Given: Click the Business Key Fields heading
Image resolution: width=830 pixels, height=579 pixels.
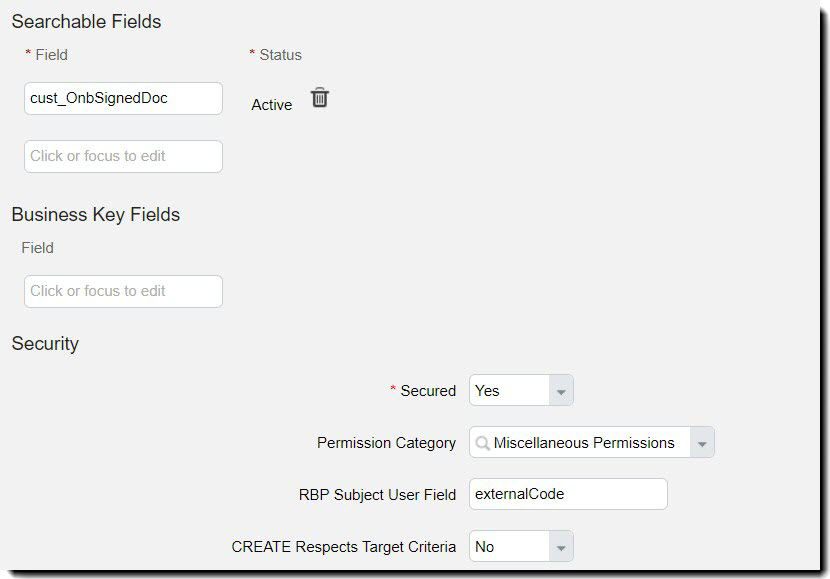Looking at the screenshot, I should [x=96, y=214].
